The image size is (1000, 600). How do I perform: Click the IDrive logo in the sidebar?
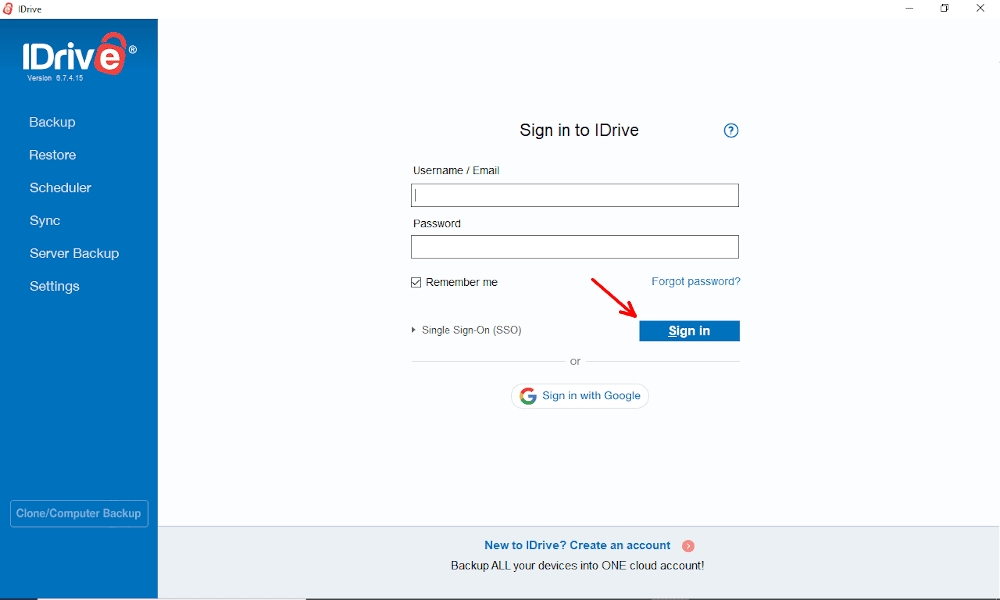pos(79,55)
